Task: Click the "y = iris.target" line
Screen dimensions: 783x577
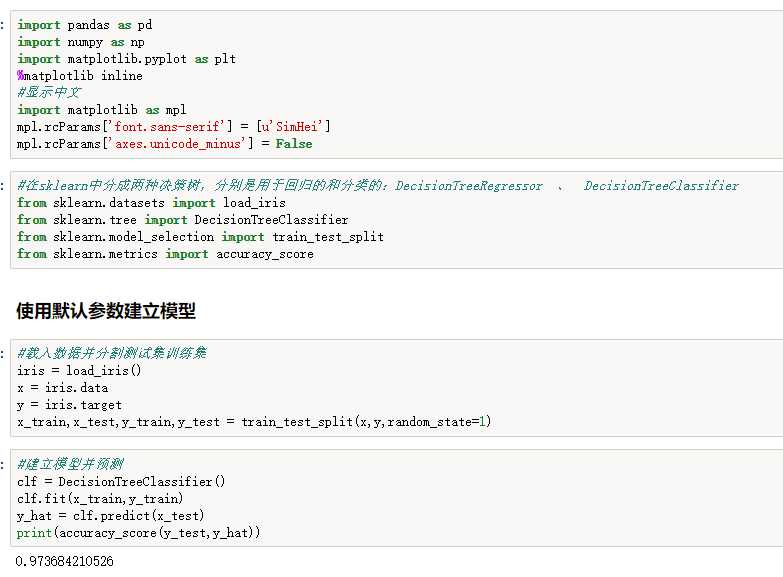Action: (x=69, y=405)
